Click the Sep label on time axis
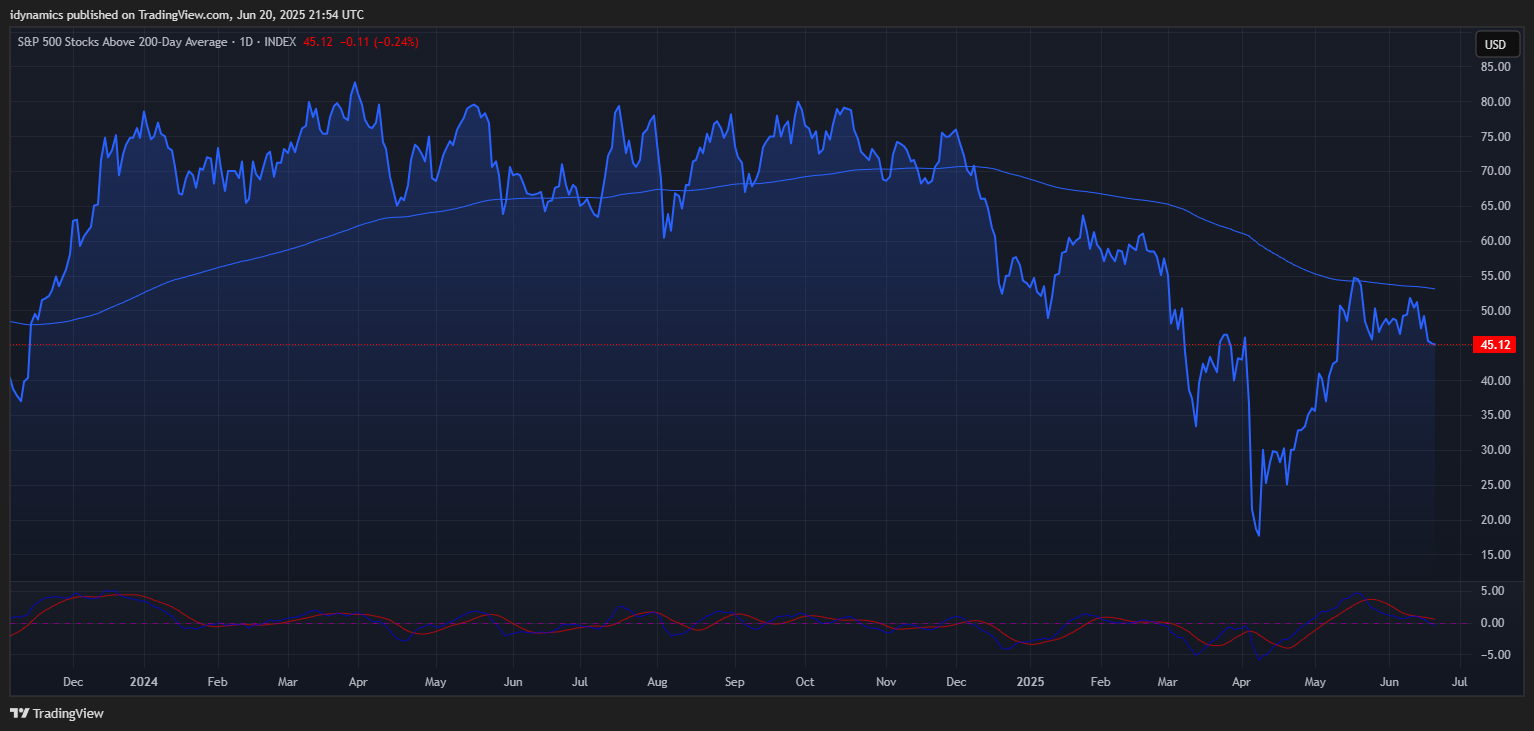Image resolution: width=1534 pixels, height=731 pixels. pyautogui.click(x=735, y=682)
